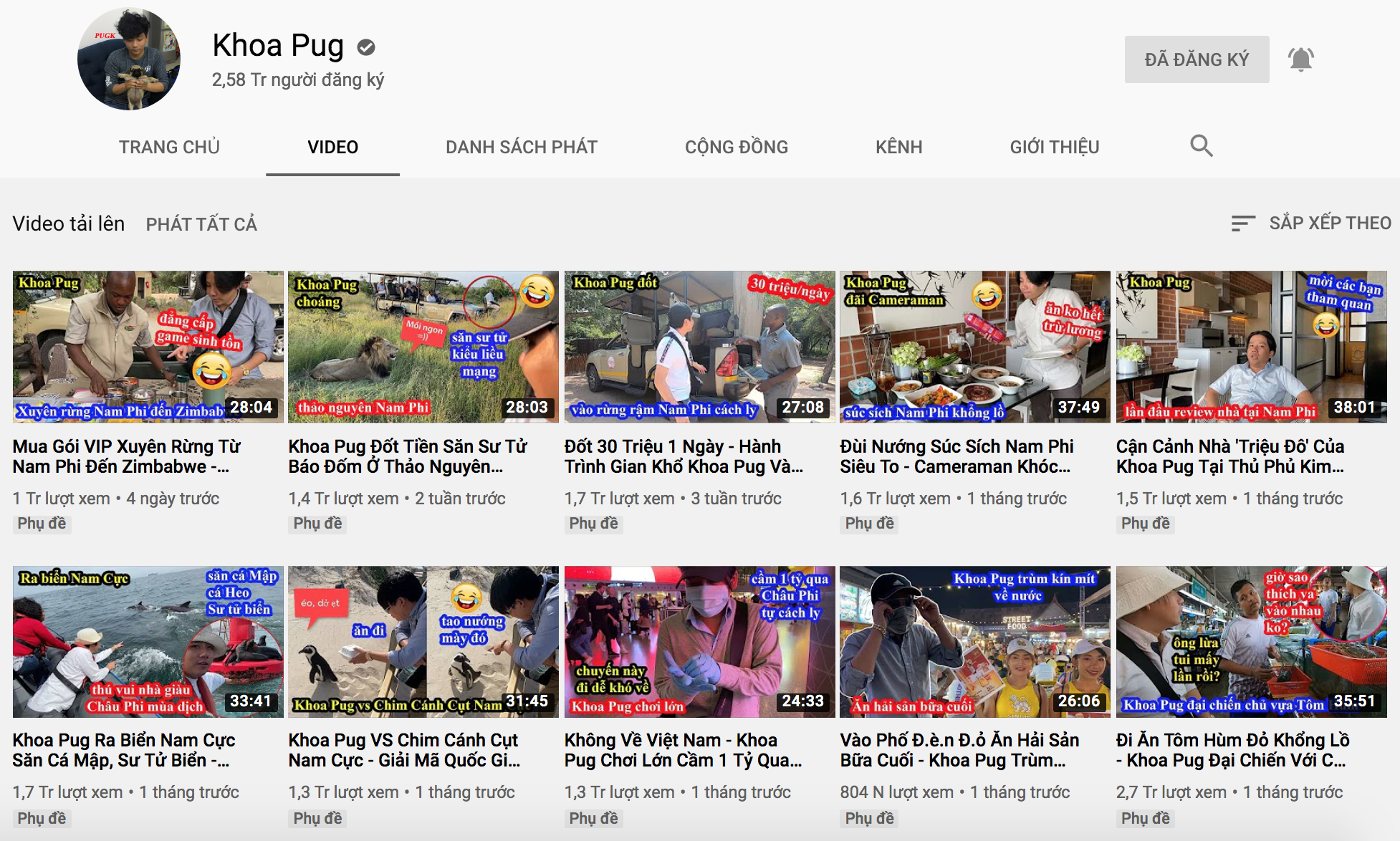The width and height of the screenshot is (1400, 841).
Task: Open Săn Sư Tử Báo Đốm thumbnail
Action: [423, 347]
